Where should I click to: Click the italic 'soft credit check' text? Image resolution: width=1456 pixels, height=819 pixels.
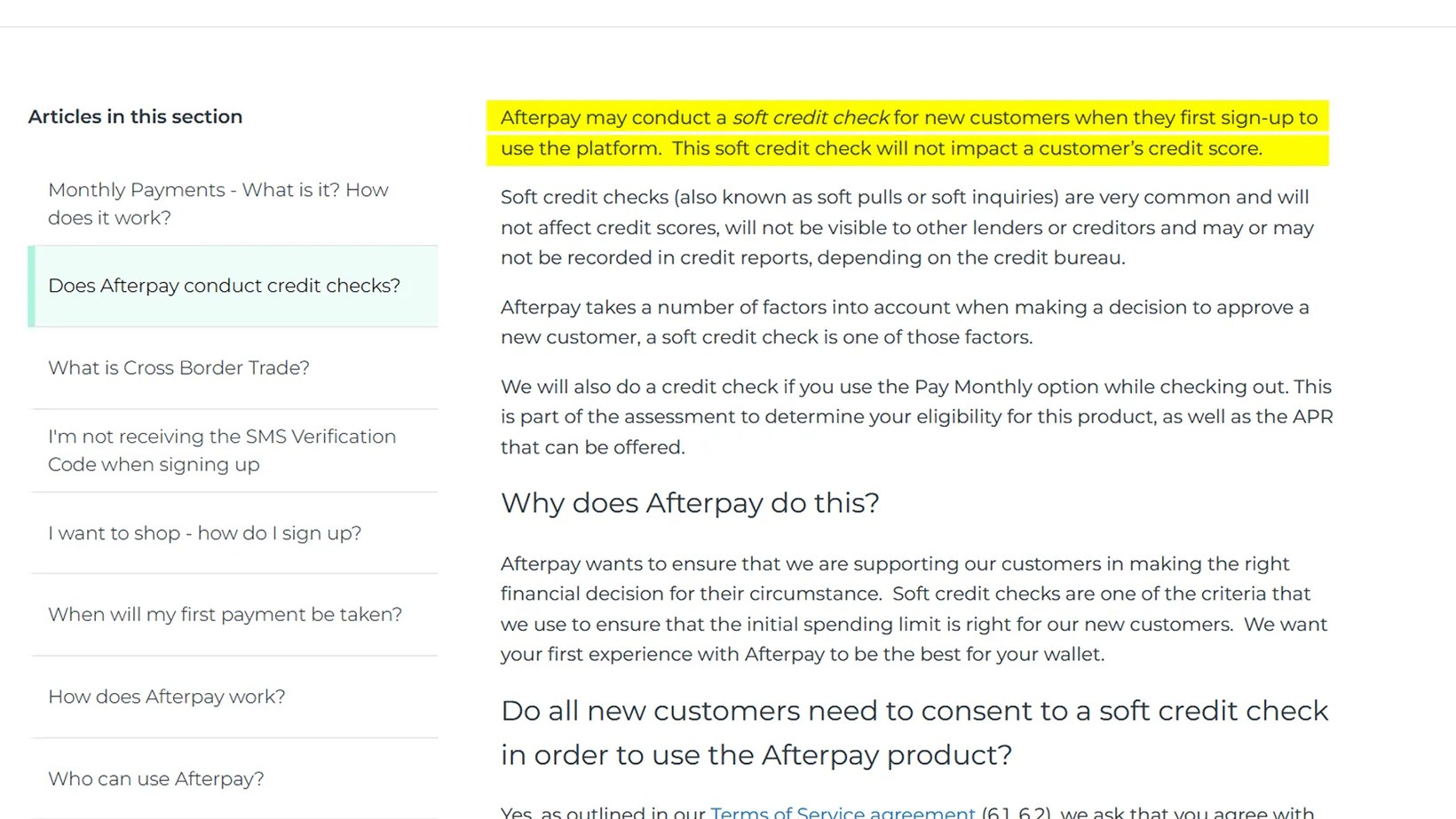pyautogui.click(x=811, y=117)
